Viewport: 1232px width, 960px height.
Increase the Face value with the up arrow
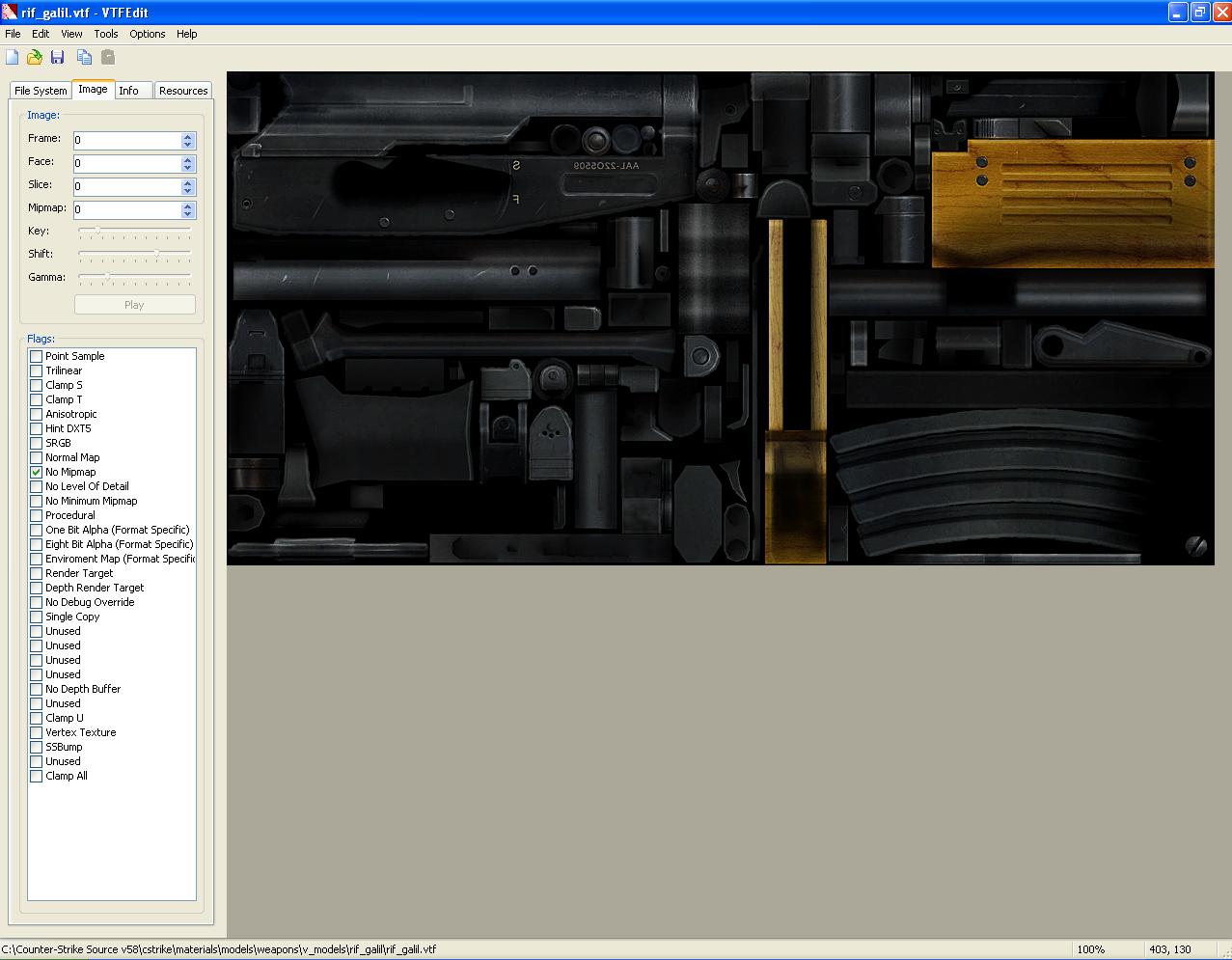[188, 159]
